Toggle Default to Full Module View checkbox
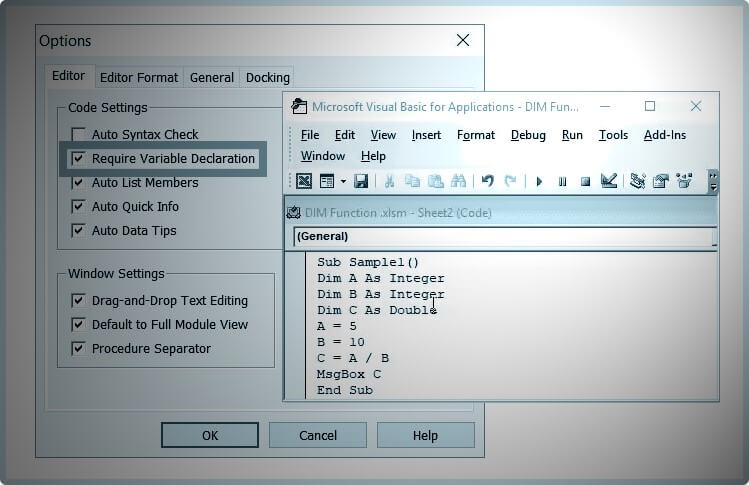This screenshot has width=749, height=485. click(78, 324)
